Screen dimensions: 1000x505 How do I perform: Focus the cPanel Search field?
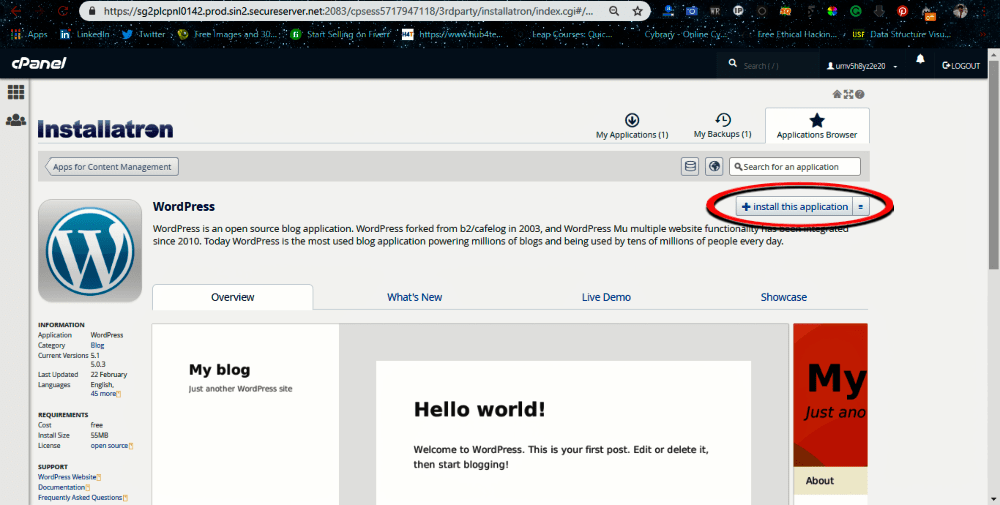(769, 66)
